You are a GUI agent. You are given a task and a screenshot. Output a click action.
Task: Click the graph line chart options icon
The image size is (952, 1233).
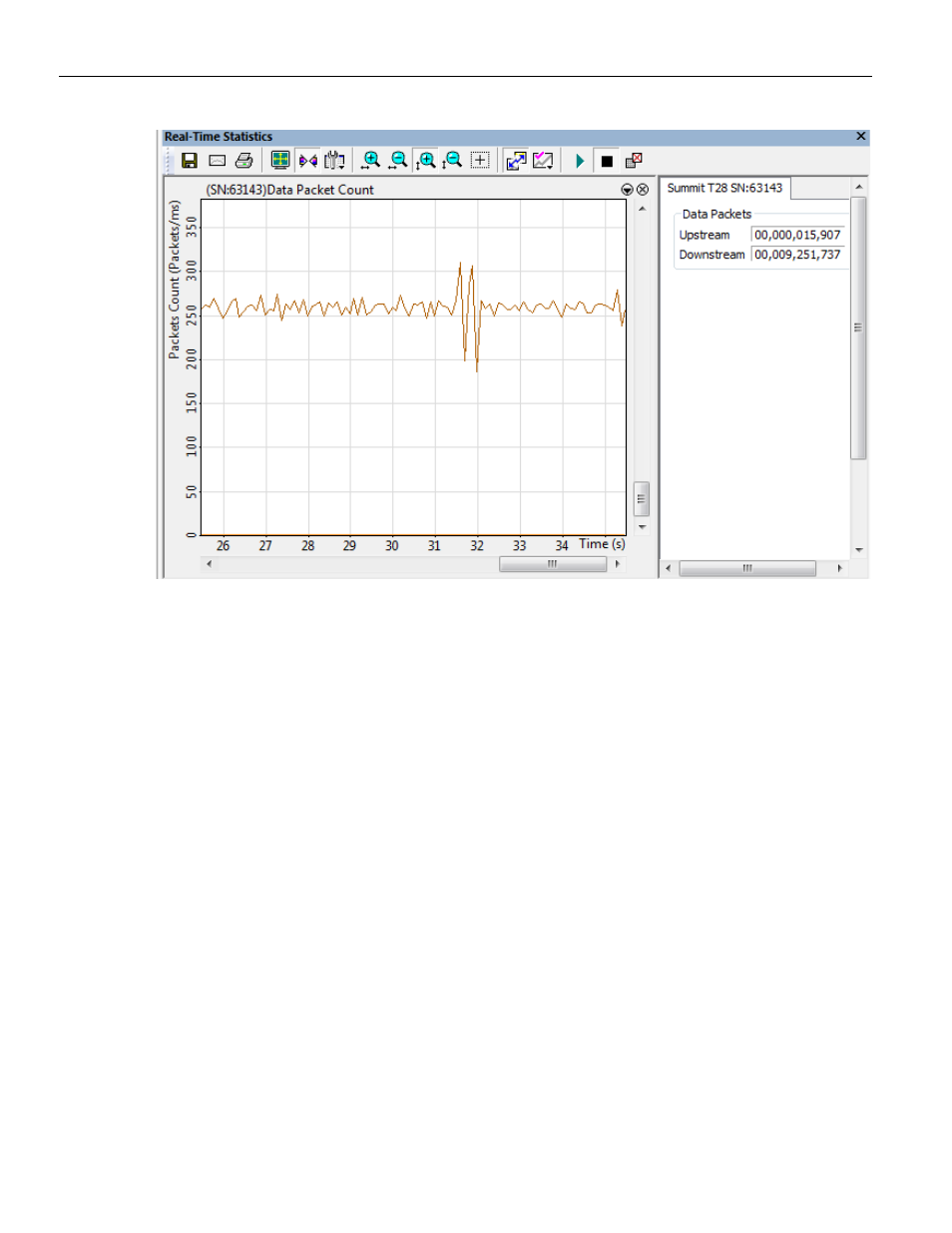coord(543,161)
